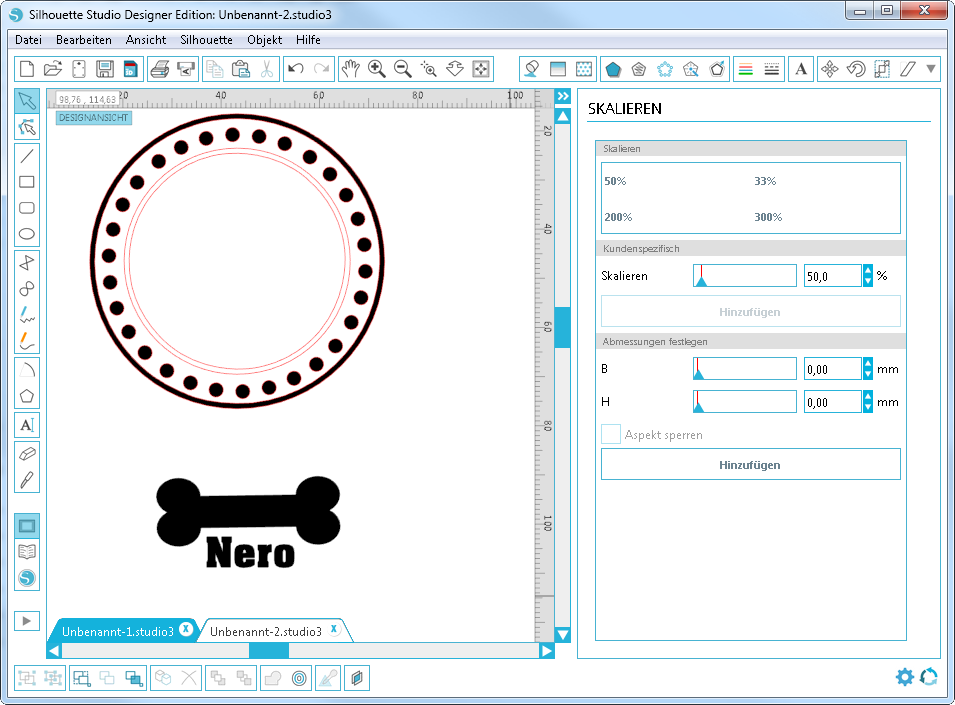Click the Undo arrow icon
This screenshot has height=705, width=955.
point(295,69)
